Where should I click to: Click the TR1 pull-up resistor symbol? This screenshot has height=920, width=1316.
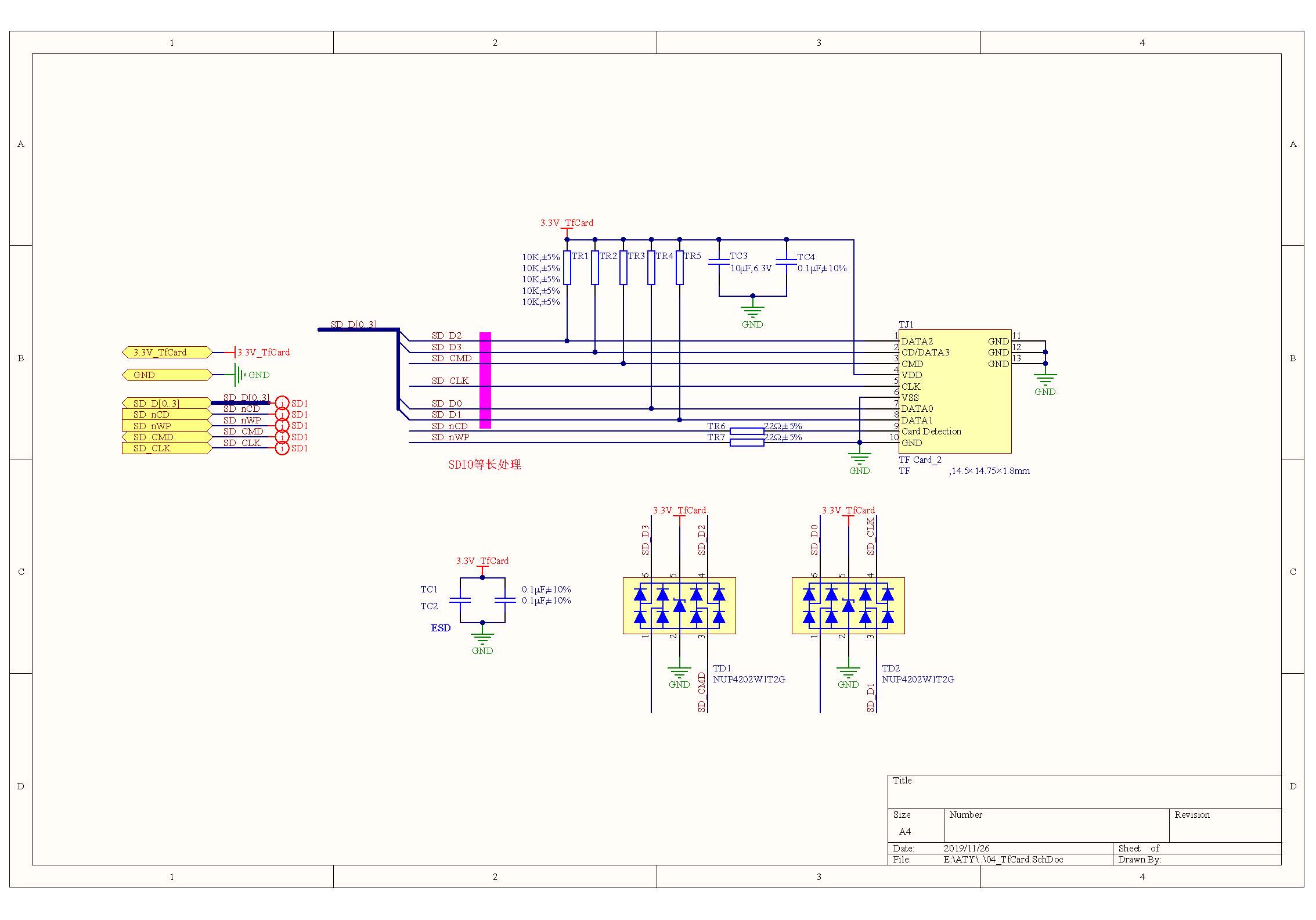coord(567,268)
